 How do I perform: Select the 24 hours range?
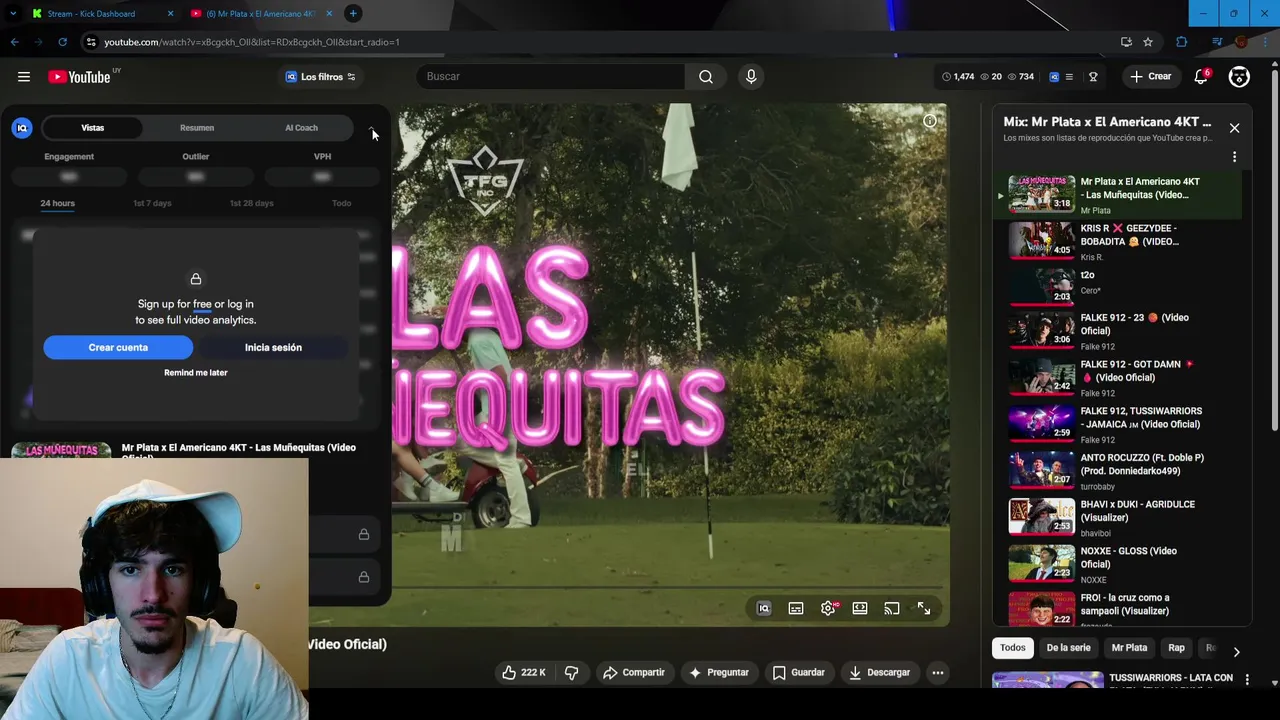click(57, 203)
